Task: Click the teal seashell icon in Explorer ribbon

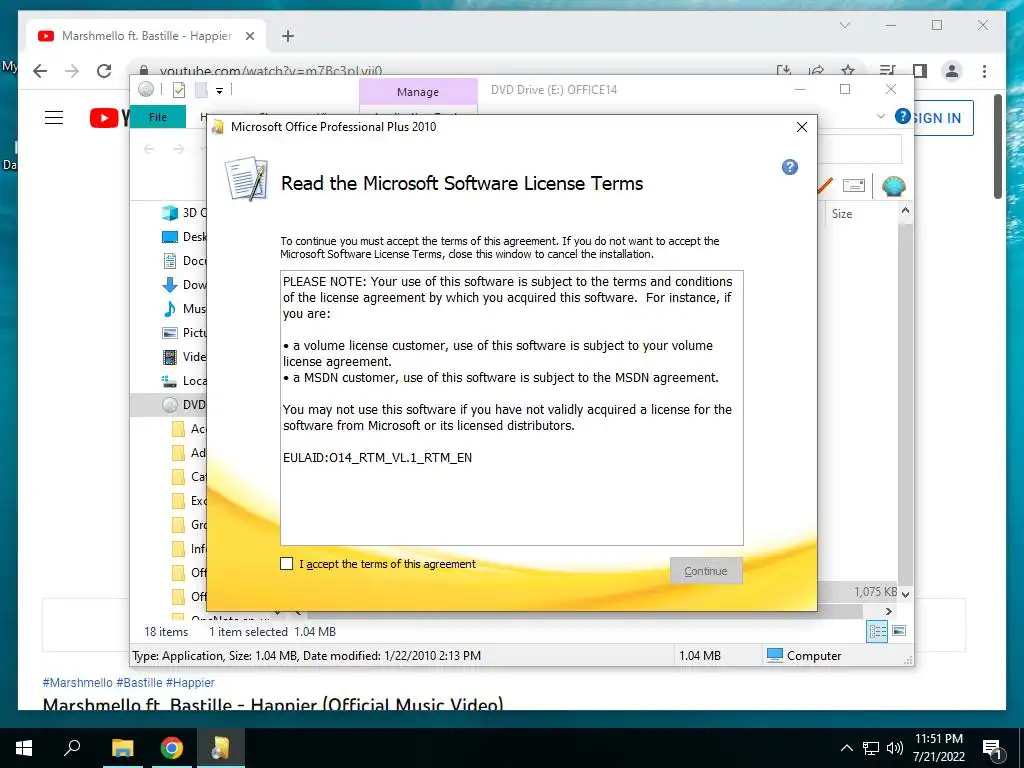Action: point(893,186)
